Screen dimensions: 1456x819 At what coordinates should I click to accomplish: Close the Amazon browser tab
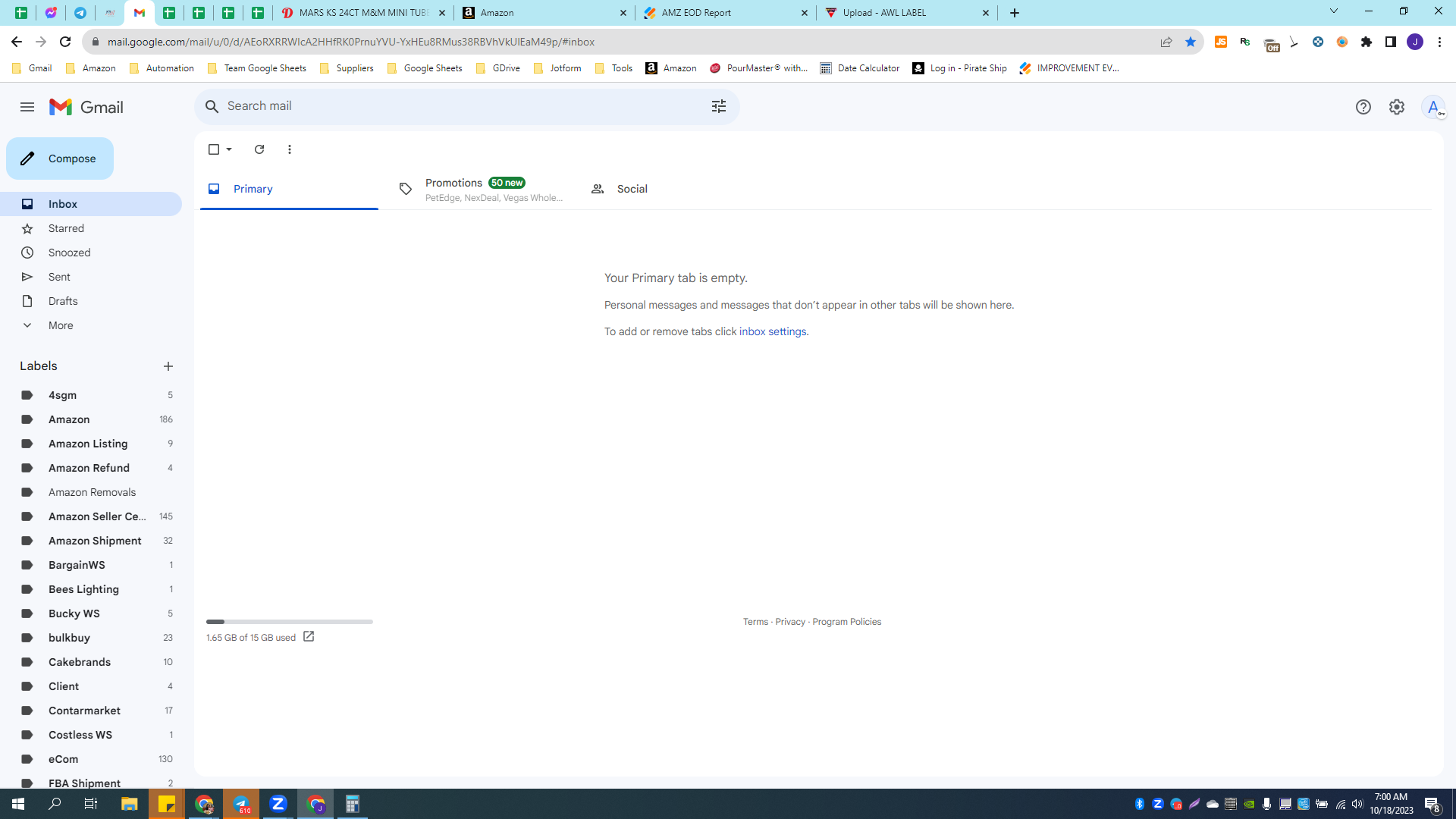pos(623,13)
